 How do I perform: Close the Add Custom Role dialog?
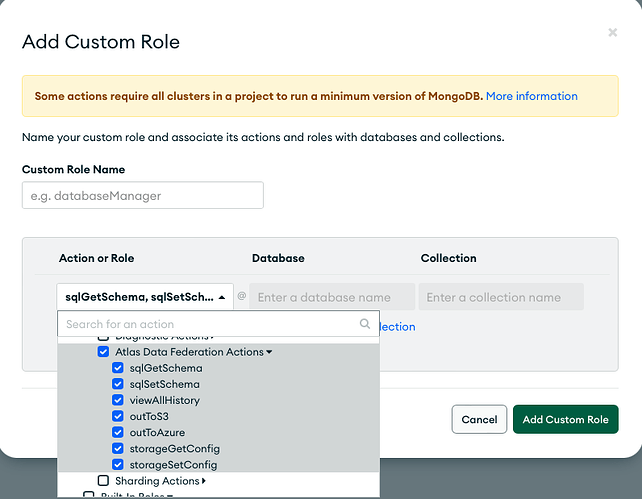tap(612, 33)
